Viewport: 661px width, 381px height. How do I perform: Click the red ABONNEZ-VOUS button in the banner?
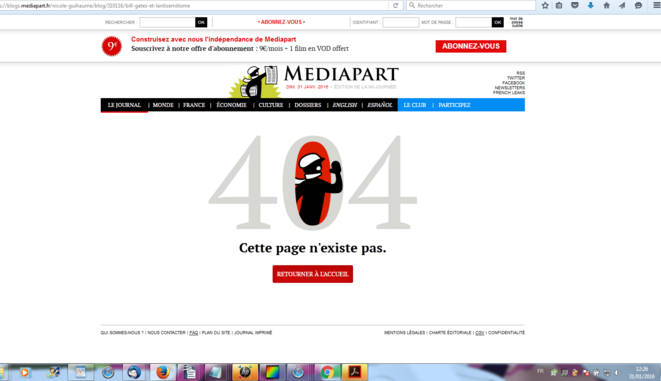click(x=471, y=46)
